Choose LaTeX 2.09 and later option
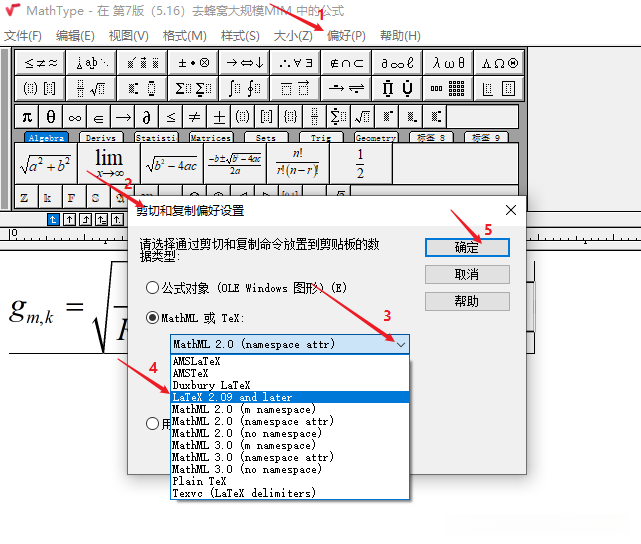This screenshot has height=544, width=641. pyautogui.click(x=290, y=397)
